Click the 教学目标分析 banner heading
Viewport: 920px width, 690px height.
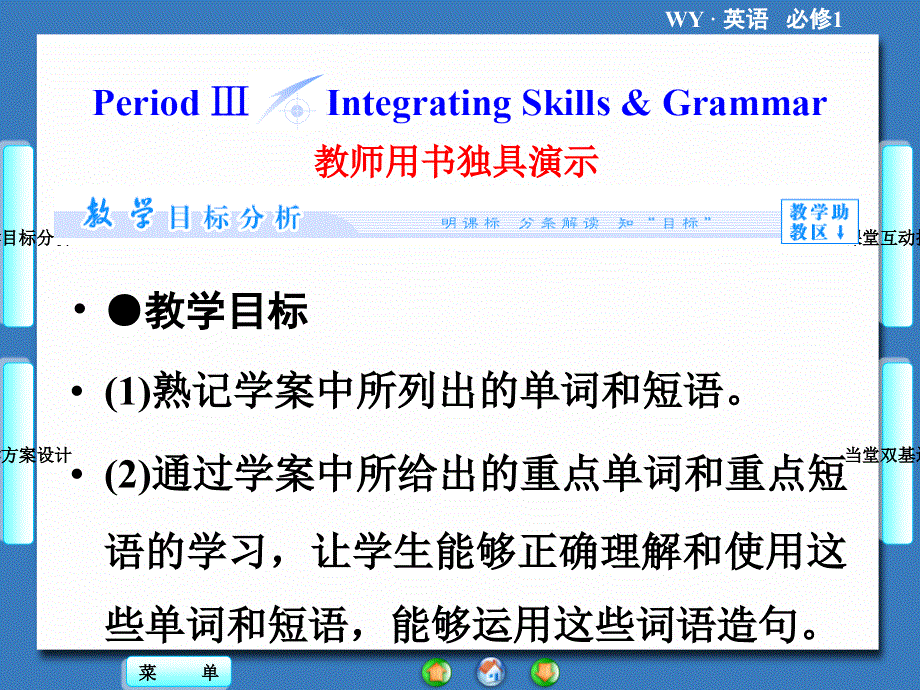(x=192, y=218)
